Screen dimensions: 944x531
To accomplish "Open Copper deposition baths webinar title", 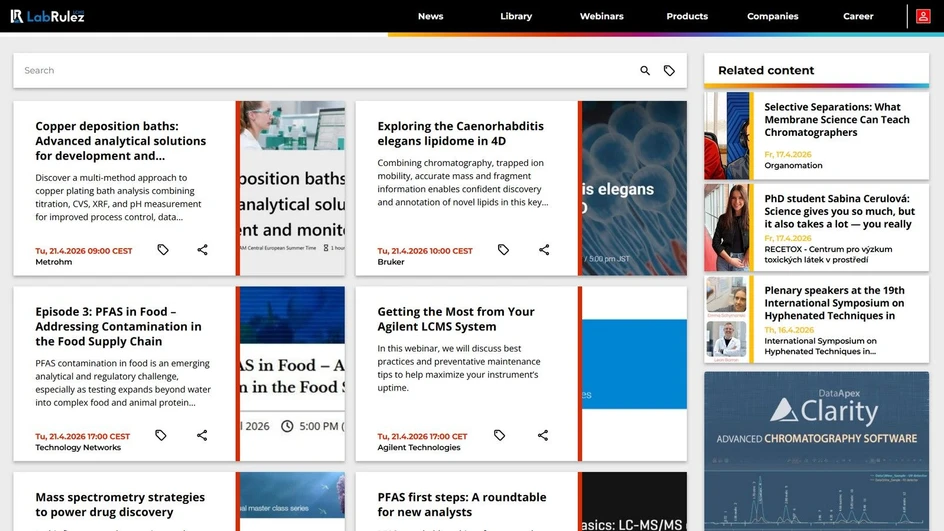I will coord(120,141).
